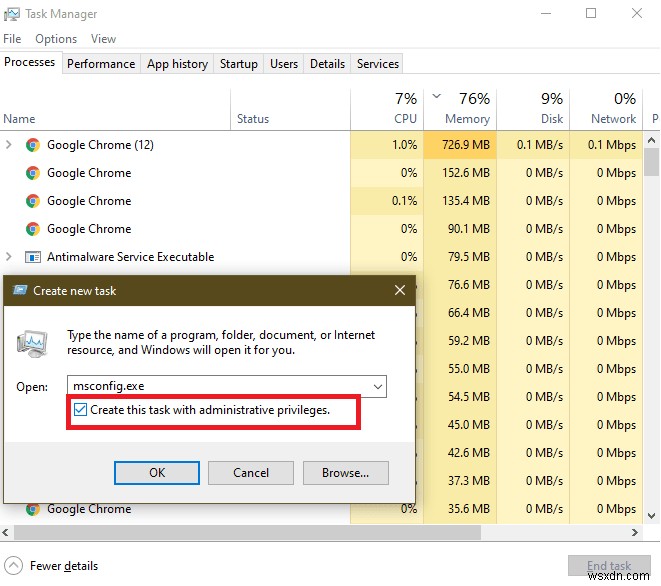Maximize the Task Manager window
This screenshot has height=586, width=661.
coord(591,13)
